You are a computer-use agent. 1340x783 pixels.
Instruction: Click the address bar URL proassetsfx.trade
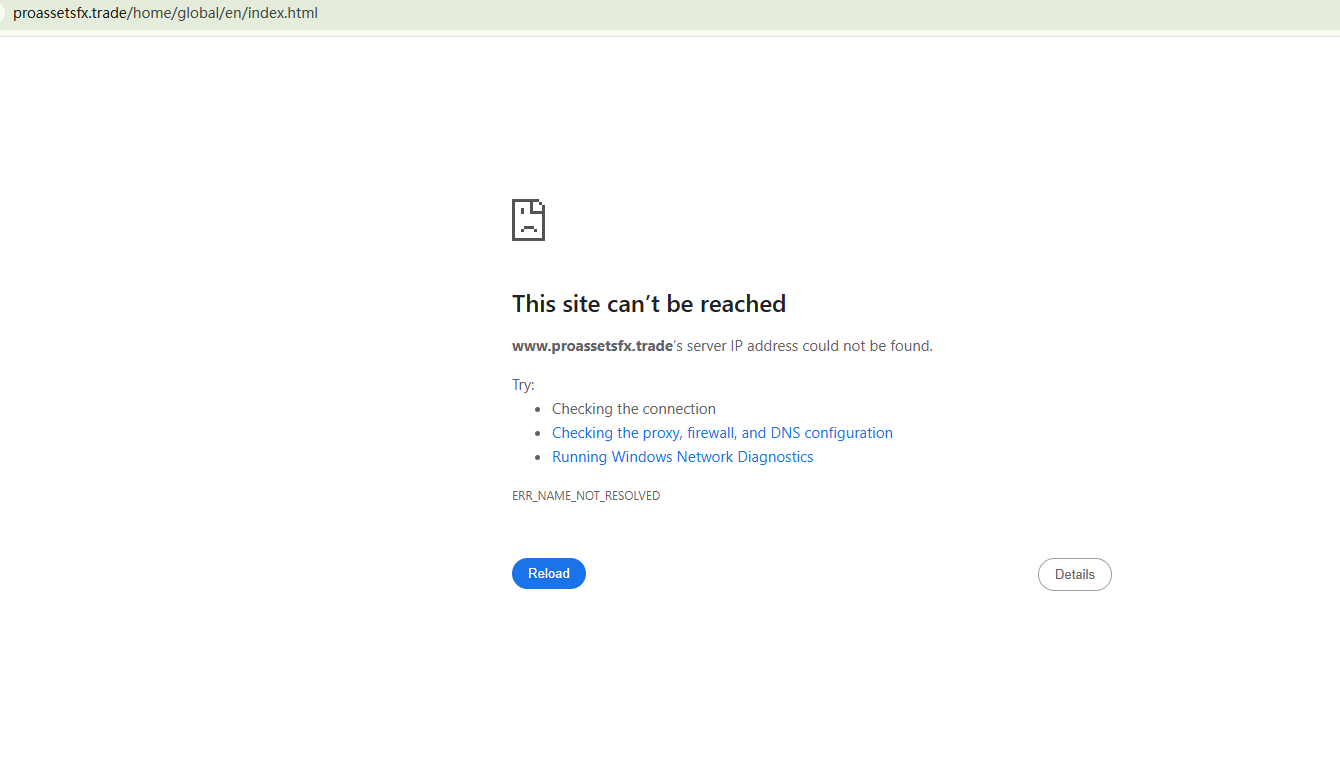point(165,14)
